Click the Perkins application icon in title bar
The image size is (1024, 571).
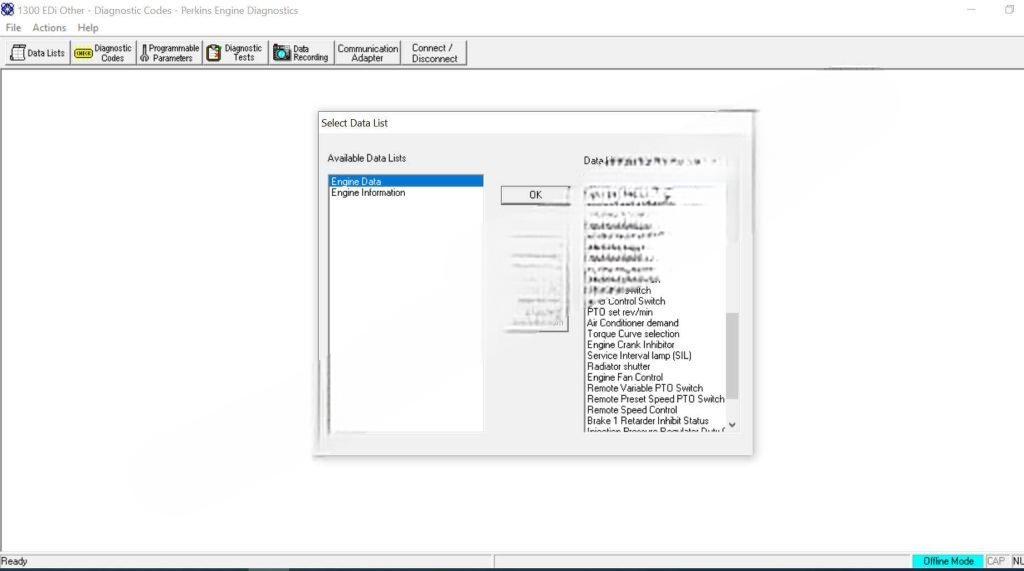(8, 10)
